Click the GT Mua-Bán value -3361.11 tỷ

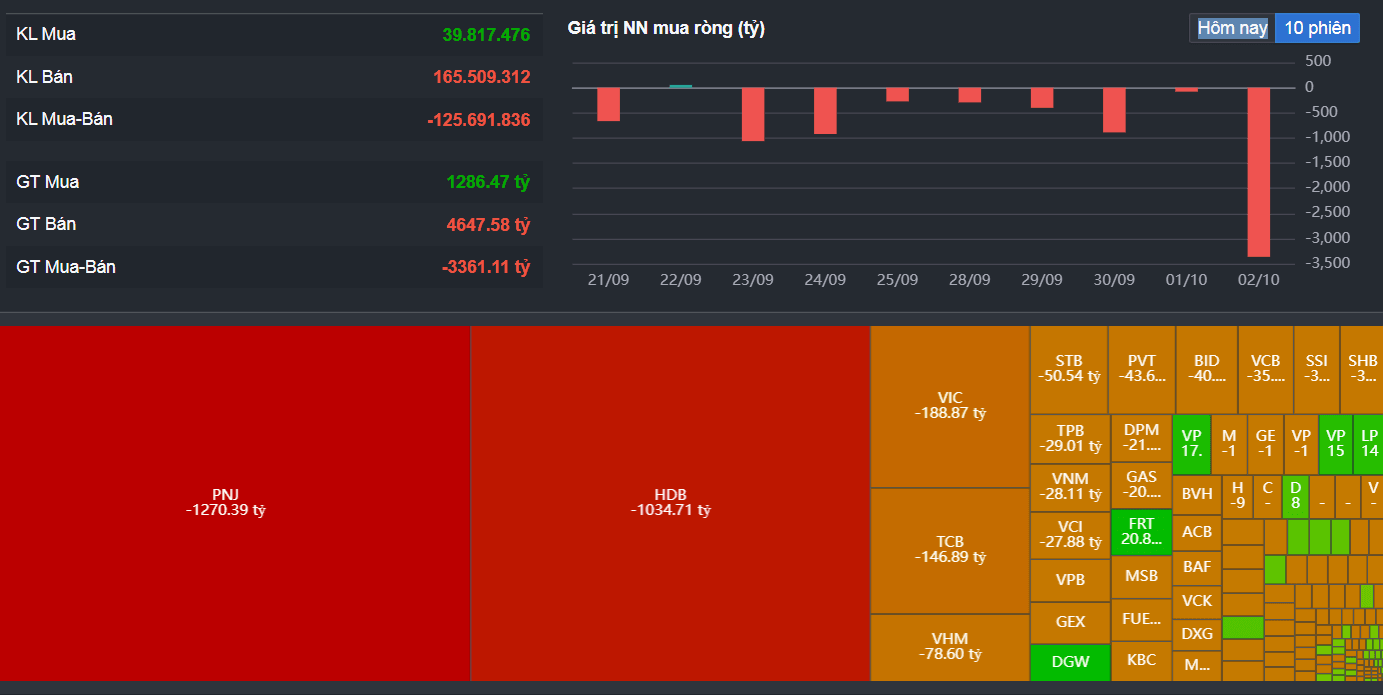coord(486,267)
